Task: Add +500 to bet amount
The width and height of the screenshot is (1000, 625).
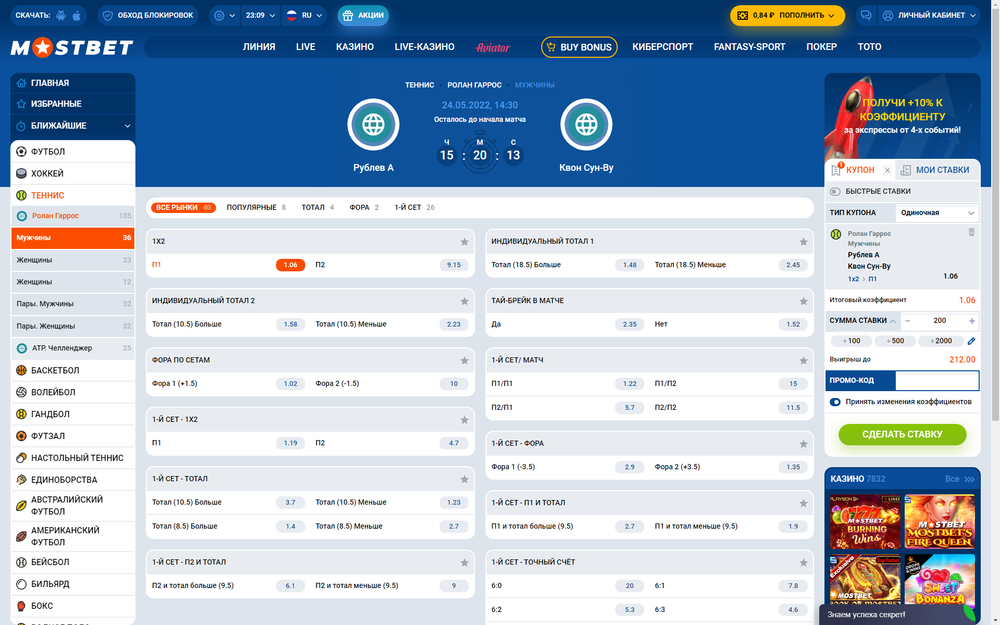Action: (895, 341)
